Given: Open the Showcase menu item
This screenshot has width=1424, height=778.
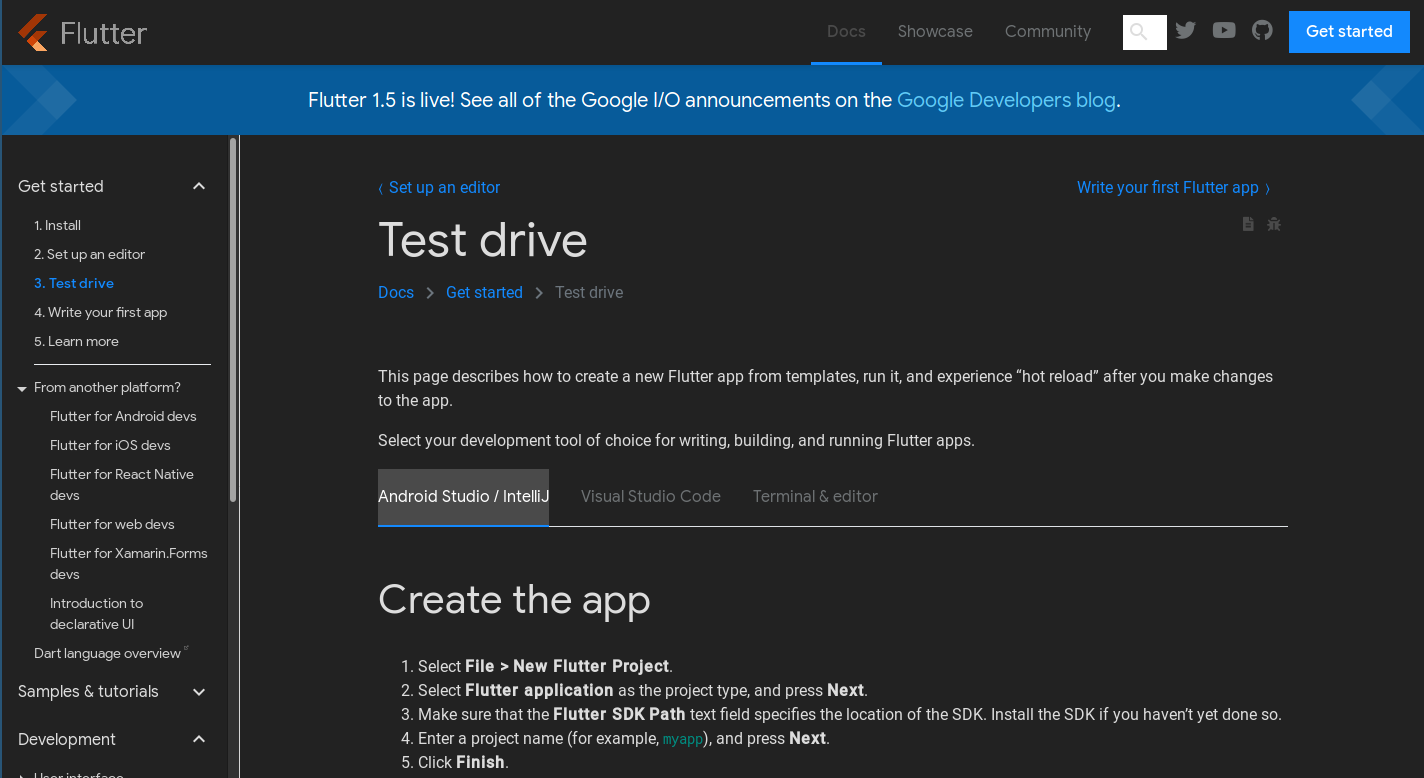Looking at the screenshot, I should 935,32.
